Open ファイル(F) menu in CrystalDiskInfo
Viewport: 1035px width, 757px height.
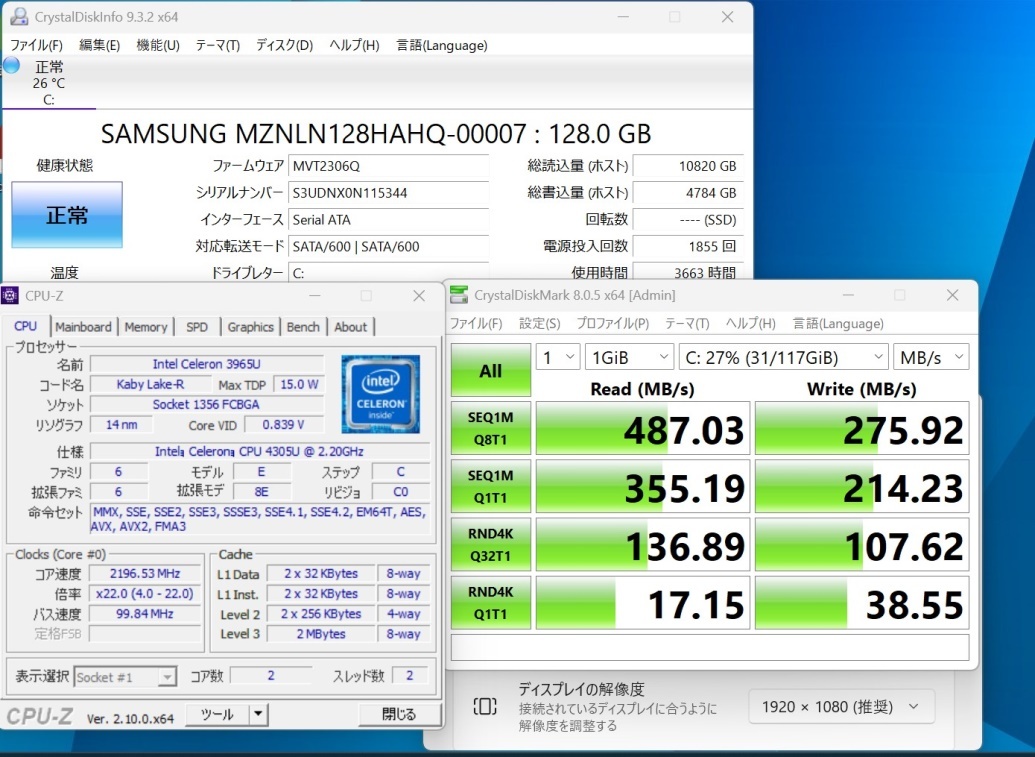[x=36, y=45]
